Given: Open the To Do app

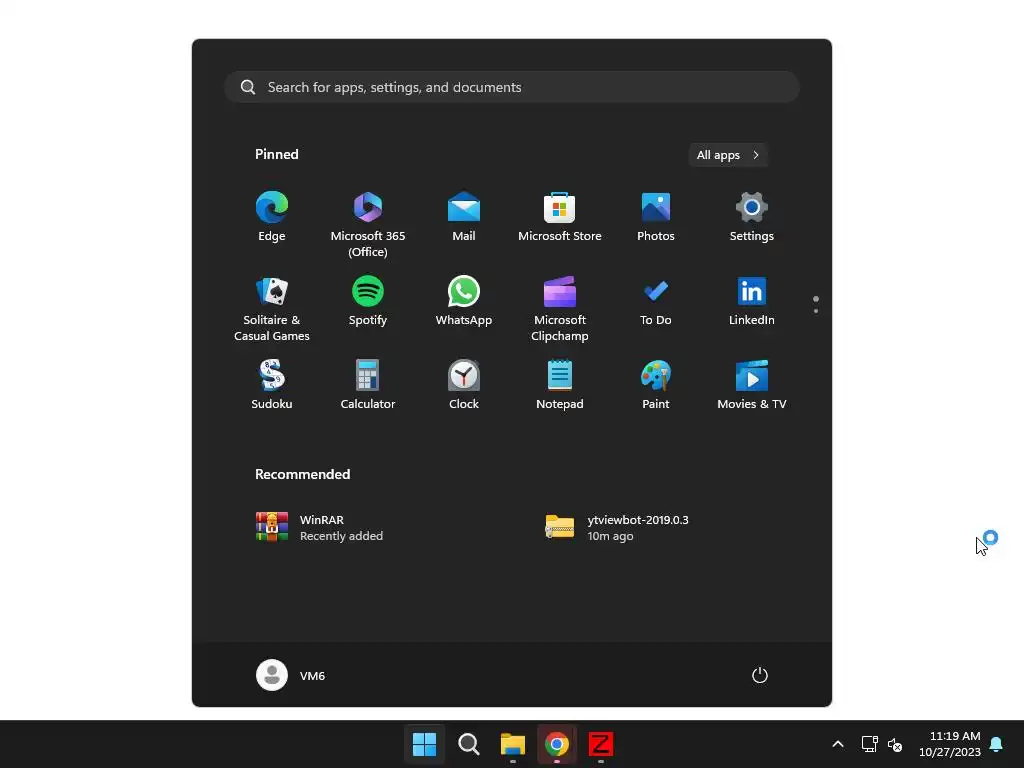Looking at the screenshot, I should (x=656, y=302).
